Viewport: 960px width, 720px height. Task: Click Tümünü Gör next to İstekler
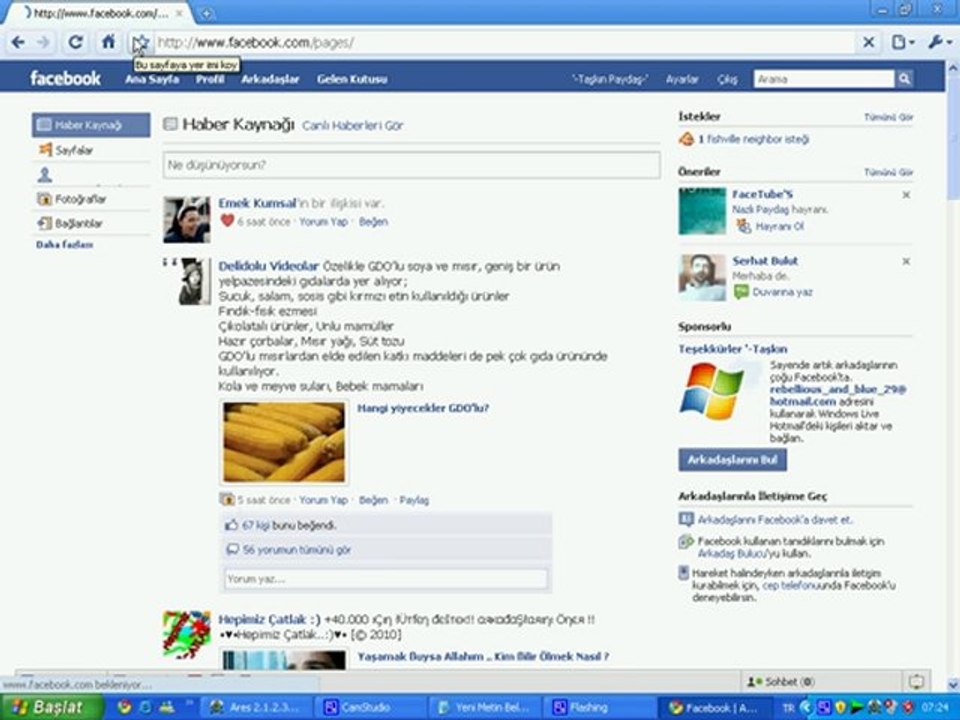click(x=888, y=117)
